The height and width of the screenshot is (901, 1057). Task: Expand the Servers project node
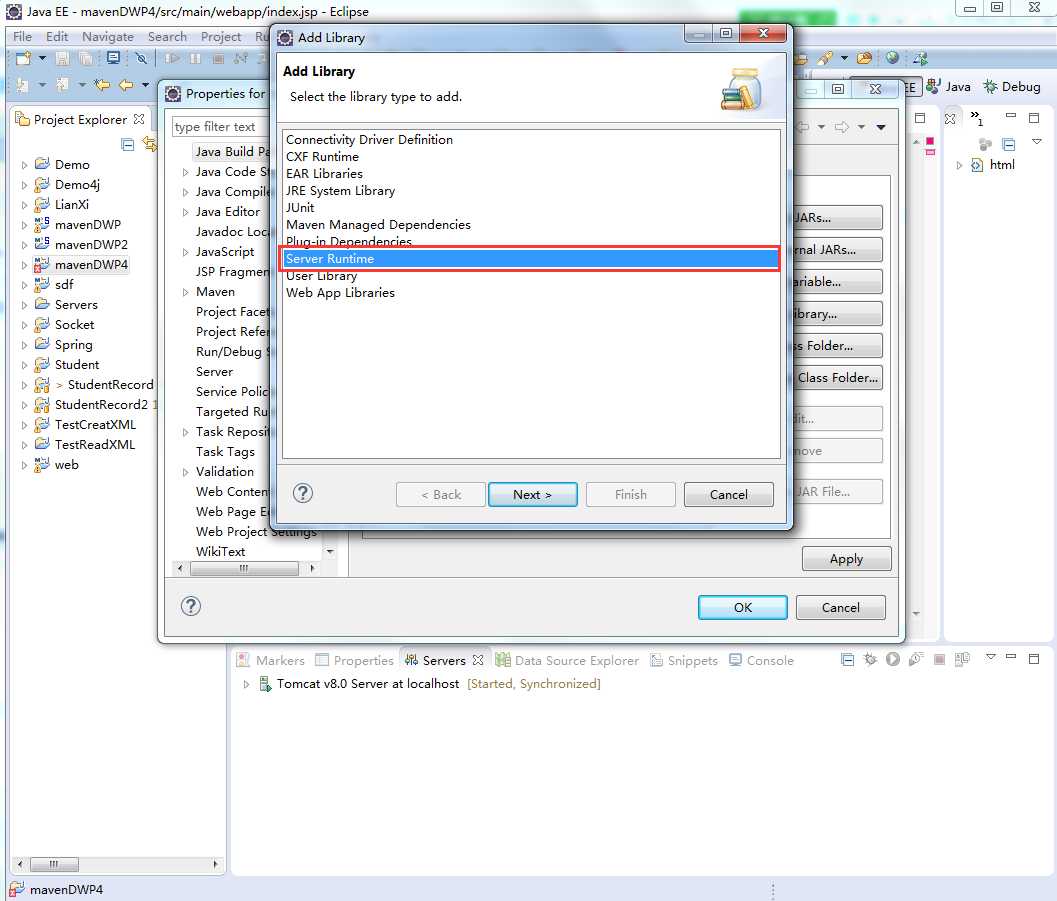24,305
